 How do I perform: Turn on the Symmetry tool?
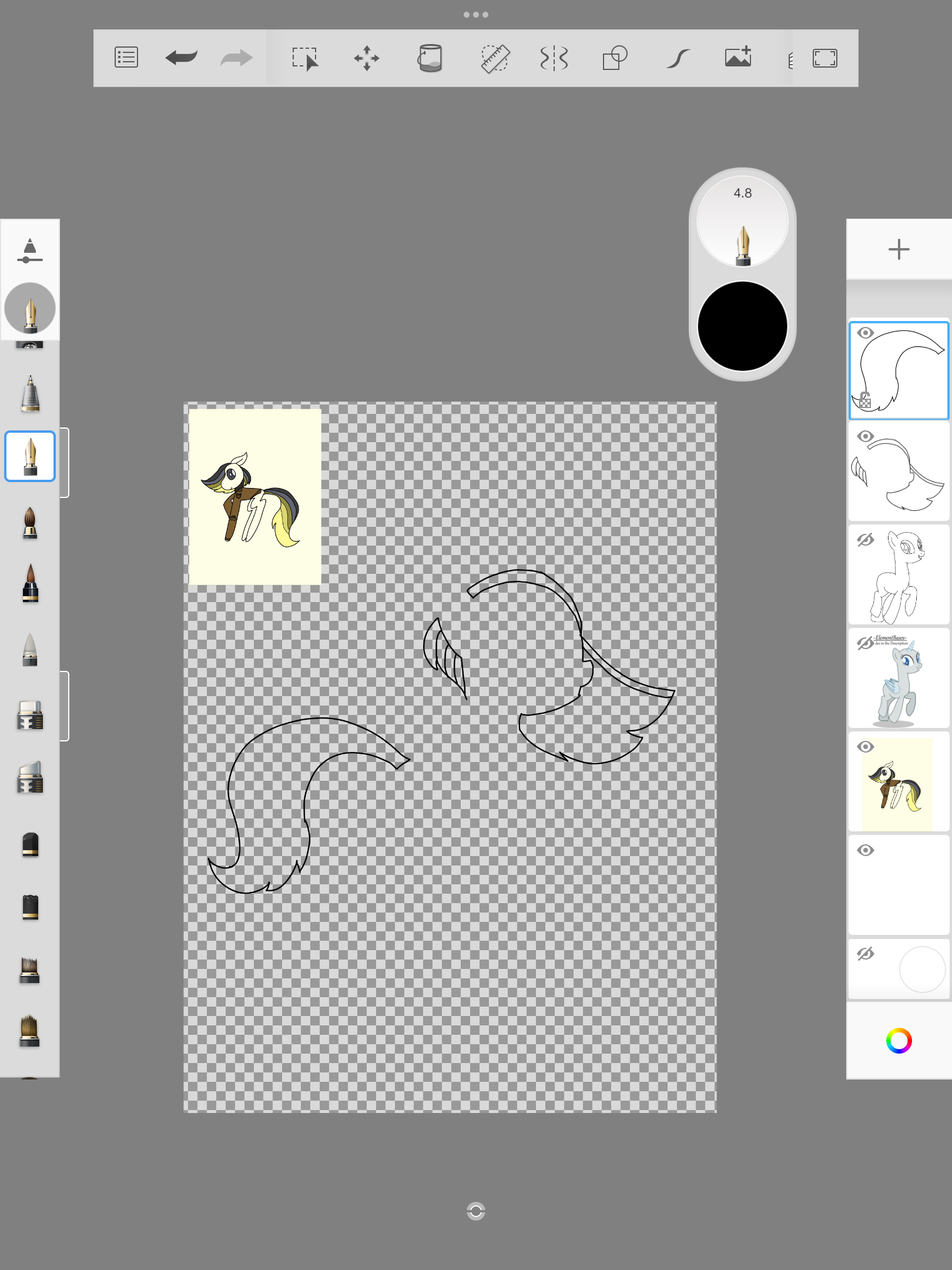coord(554,58)
